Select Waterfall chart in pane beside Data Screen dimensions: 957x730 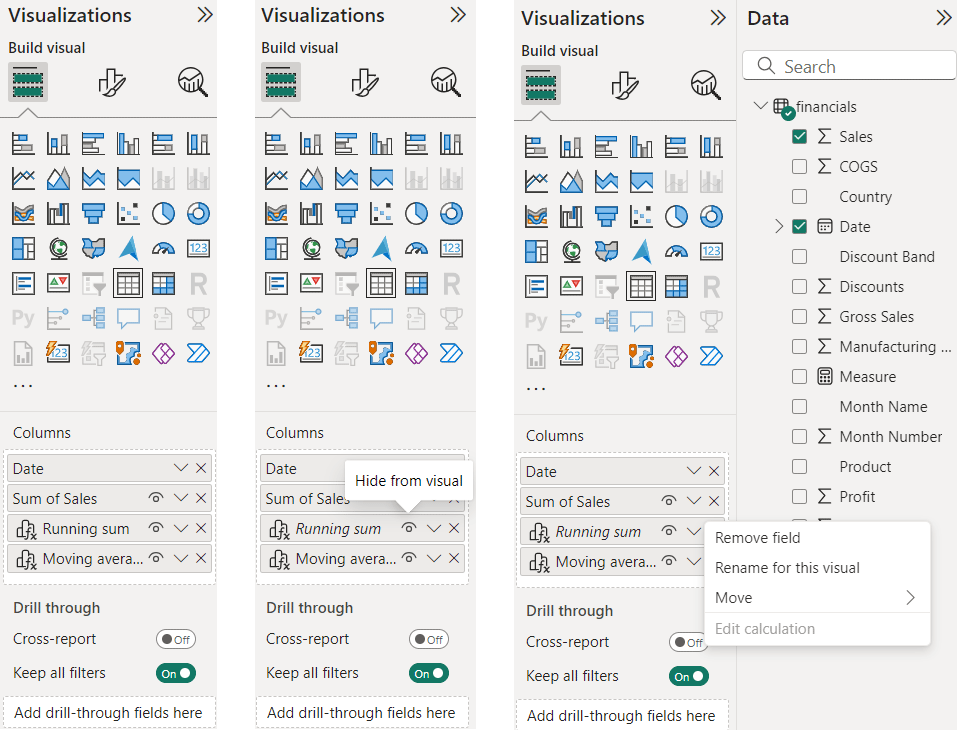(571, 217)
